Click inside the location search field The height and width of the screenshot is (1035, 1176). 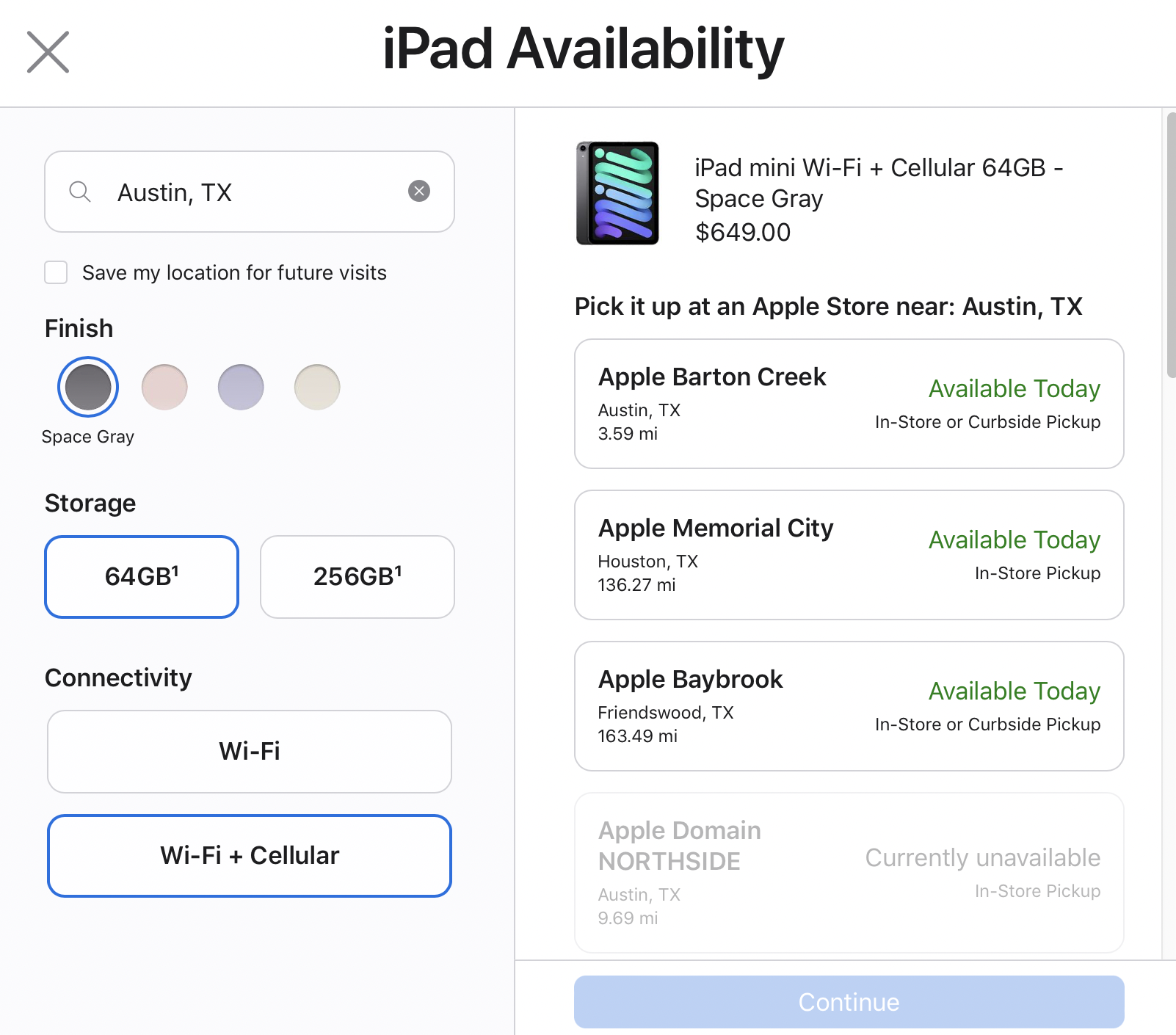pyautogui.click(x=250, y=192)
